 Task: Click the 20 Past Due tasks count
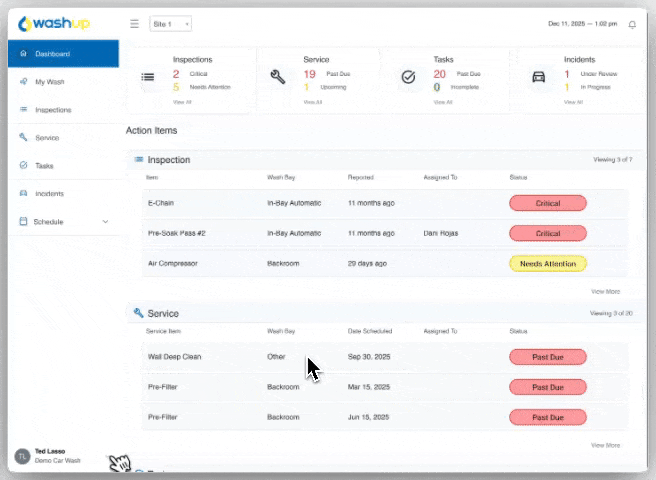click(439, 74)
